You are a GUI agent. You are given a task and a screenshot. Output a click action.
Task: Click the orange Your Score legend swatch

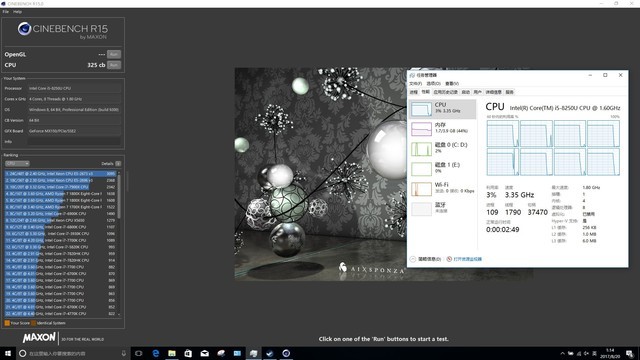tap(7, 323)
